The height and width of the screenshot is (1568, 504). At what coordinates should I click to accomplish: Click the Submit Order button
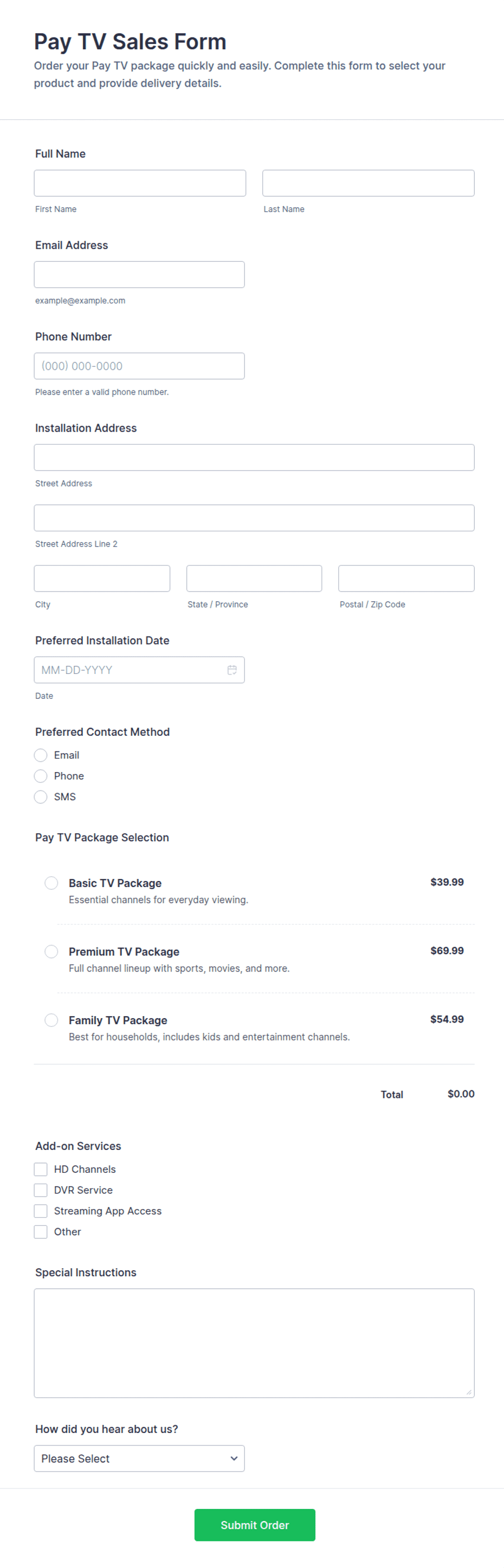coord(254,1524)
